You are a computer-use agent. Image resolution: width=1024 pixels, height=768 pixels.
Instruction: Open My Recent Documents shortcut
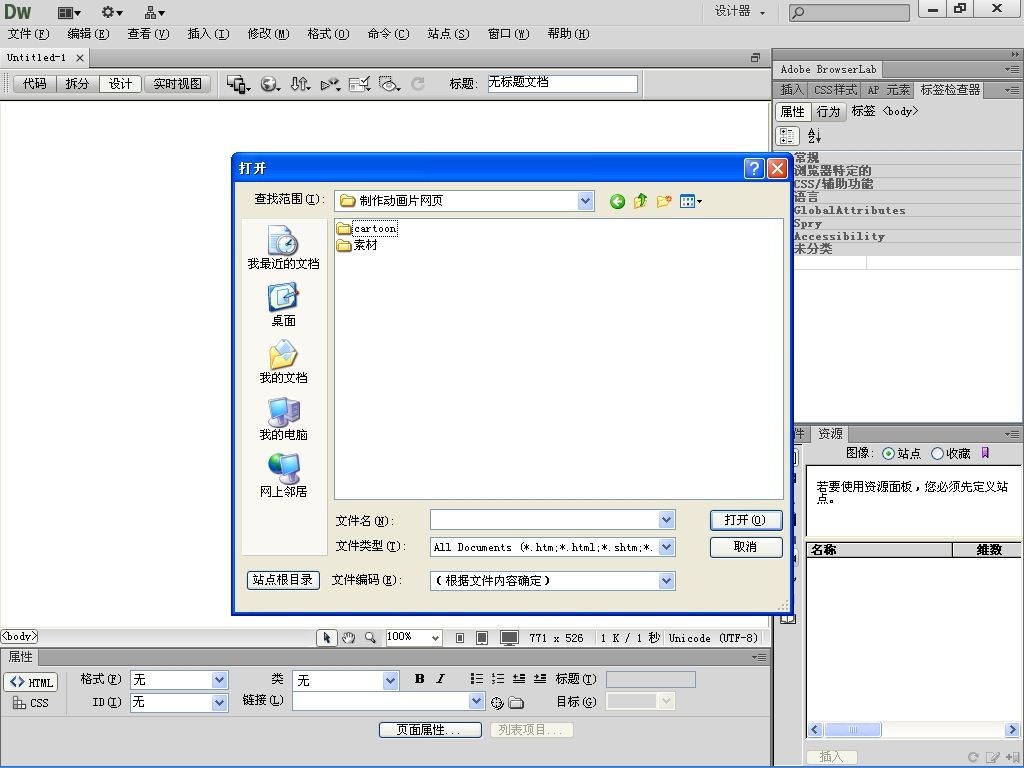click(283, 248)
